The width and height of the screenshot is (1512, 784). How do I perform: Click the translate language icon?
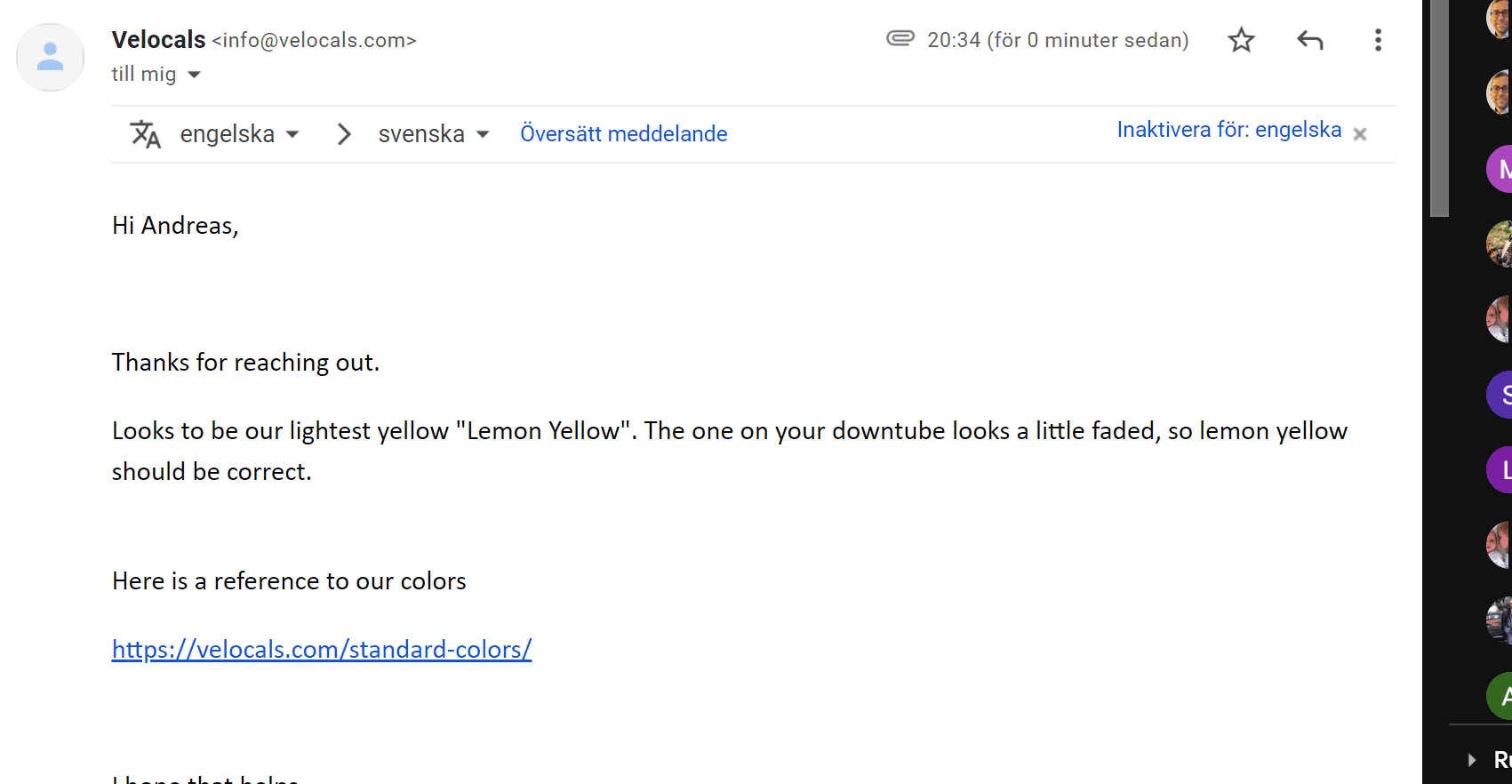click(146, 134)
